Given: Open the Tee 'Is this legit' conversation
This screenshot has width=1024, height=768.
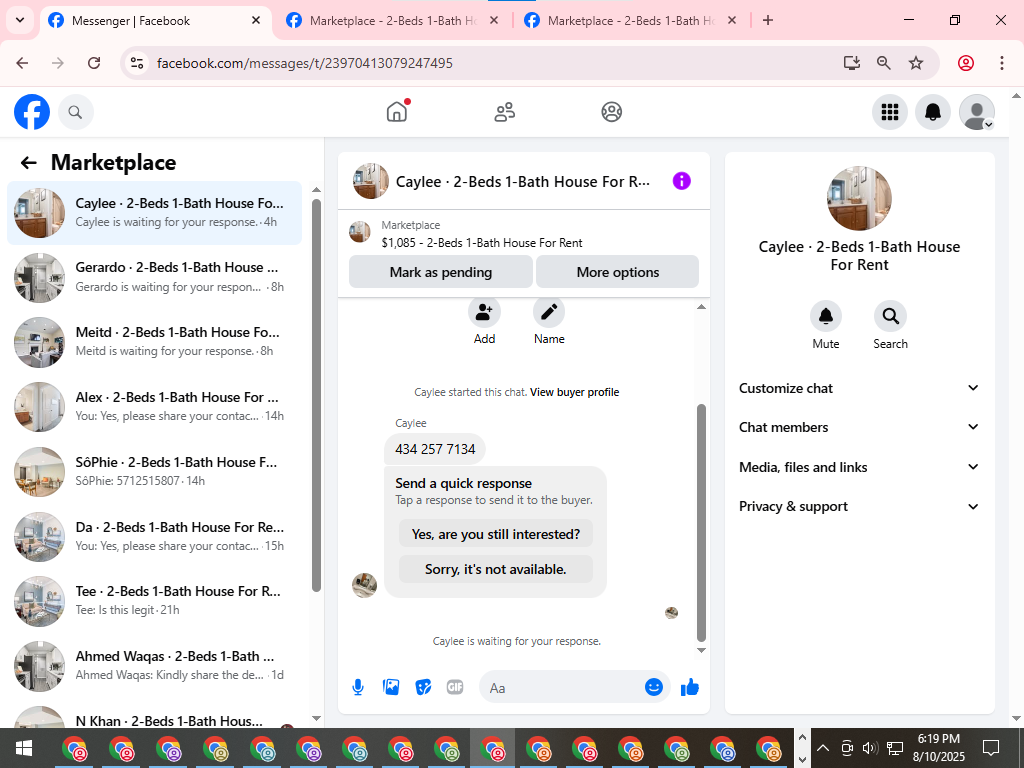Looking at the screenshot, I should pyautogui.click(x=155, y=601).
